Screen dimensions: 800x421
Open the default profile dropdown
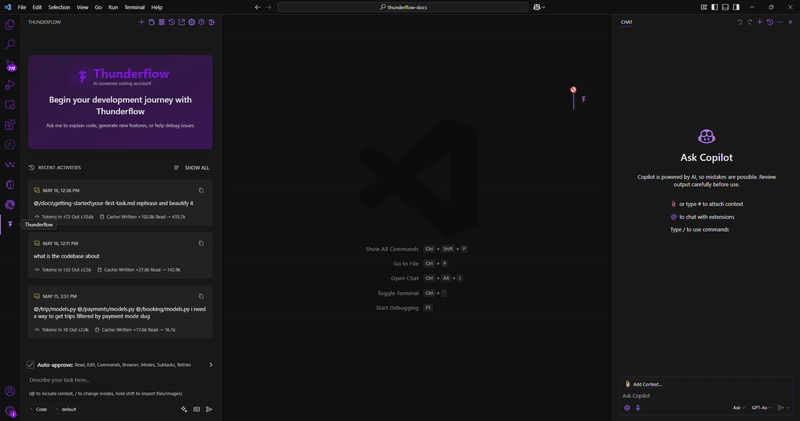point(66,409)
